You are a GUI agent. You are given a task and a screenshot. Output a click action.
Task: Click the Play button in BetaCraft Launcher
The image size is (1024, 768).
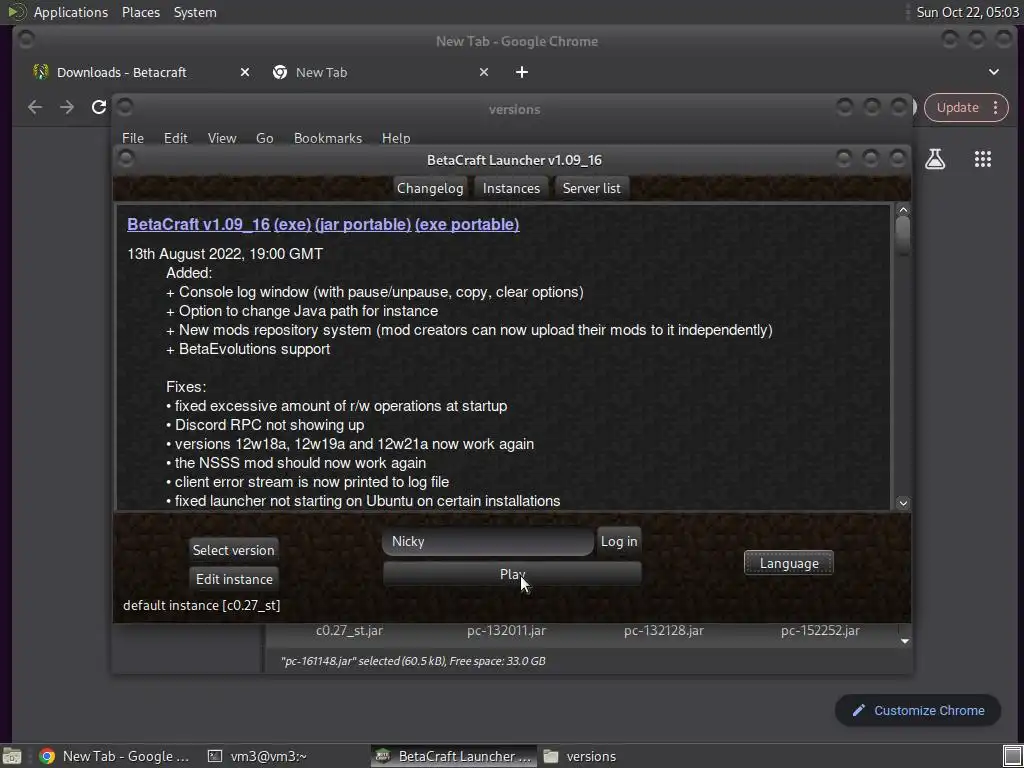(x=512, y=574)
